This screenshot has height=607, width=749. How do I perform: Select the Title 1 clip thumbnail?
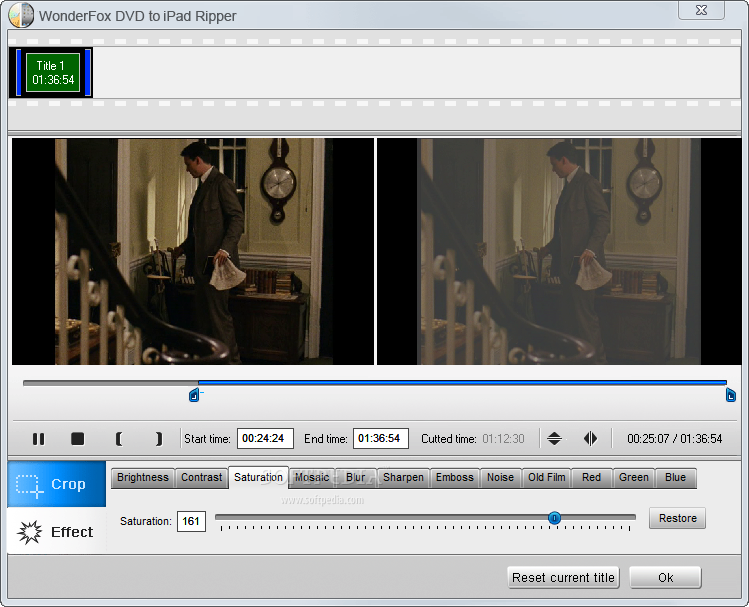coord(51,72)
